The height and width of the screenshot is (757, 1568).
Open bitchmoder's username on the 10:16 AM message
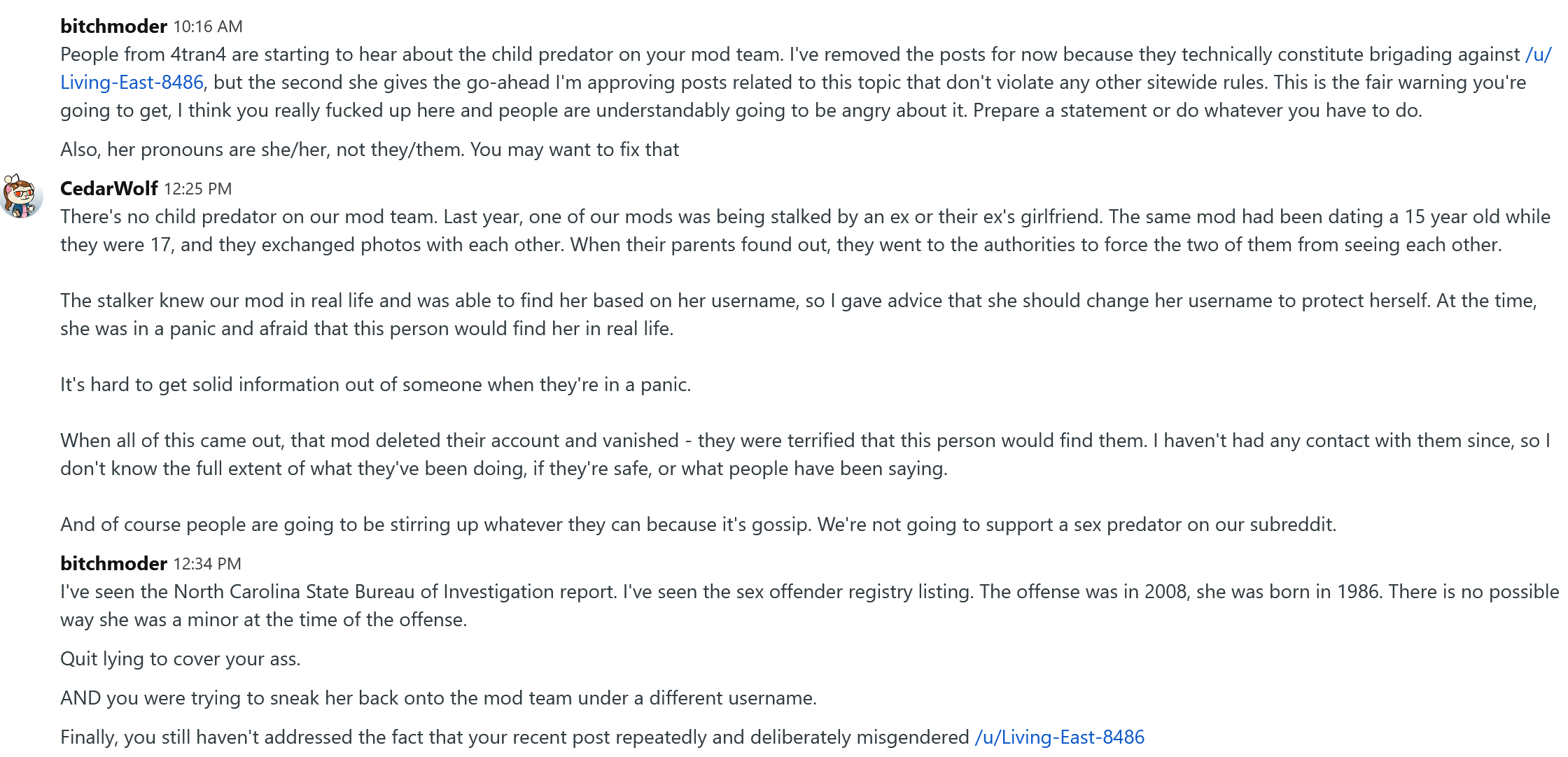(113, 27)
